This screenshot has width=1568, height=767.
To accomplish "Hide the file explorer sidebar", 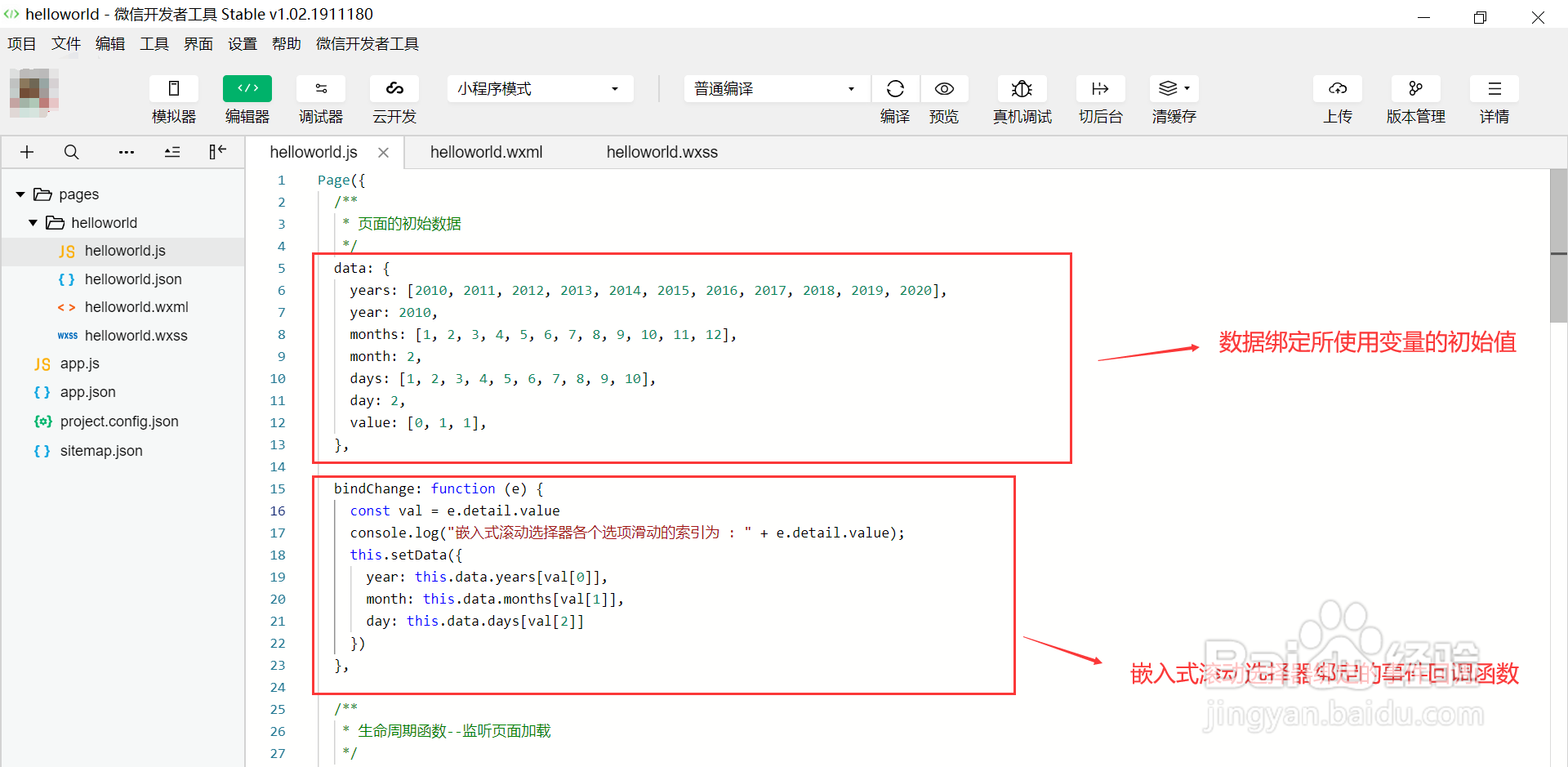I will tap(217, 151).
